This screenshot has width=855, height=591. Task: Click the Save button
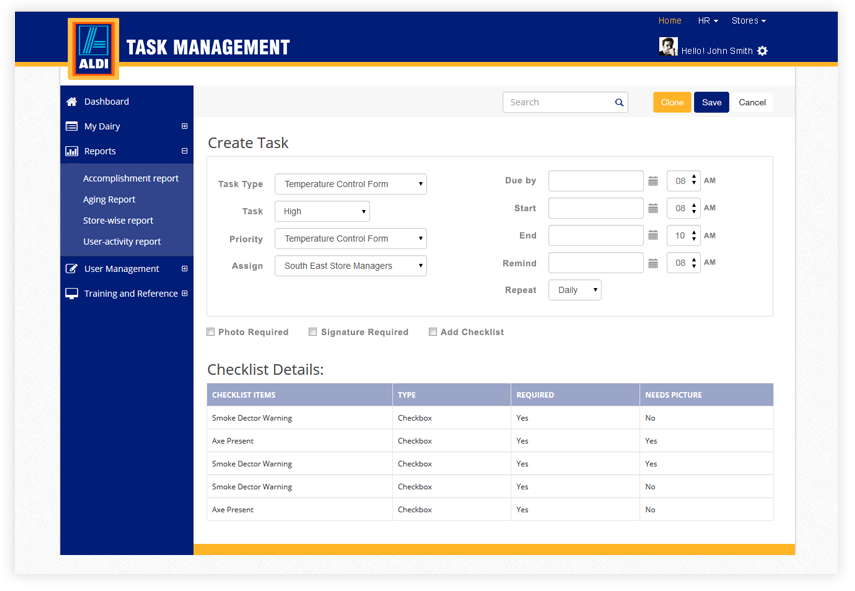pyautogui.click(x=711, y=102)
